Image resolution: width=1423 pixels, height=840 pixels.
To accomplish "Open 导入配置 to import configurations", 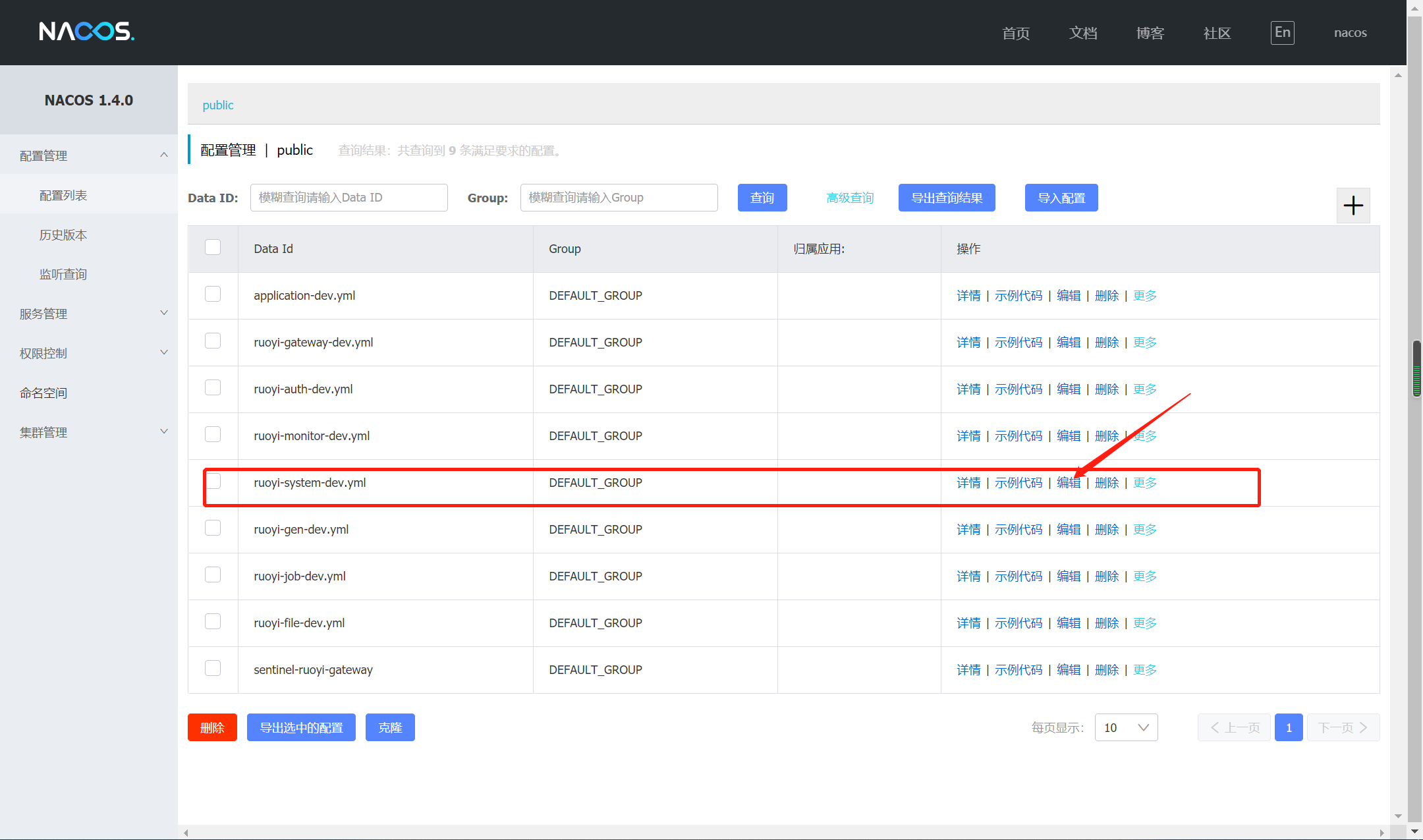I will (x=1061, y=197).
